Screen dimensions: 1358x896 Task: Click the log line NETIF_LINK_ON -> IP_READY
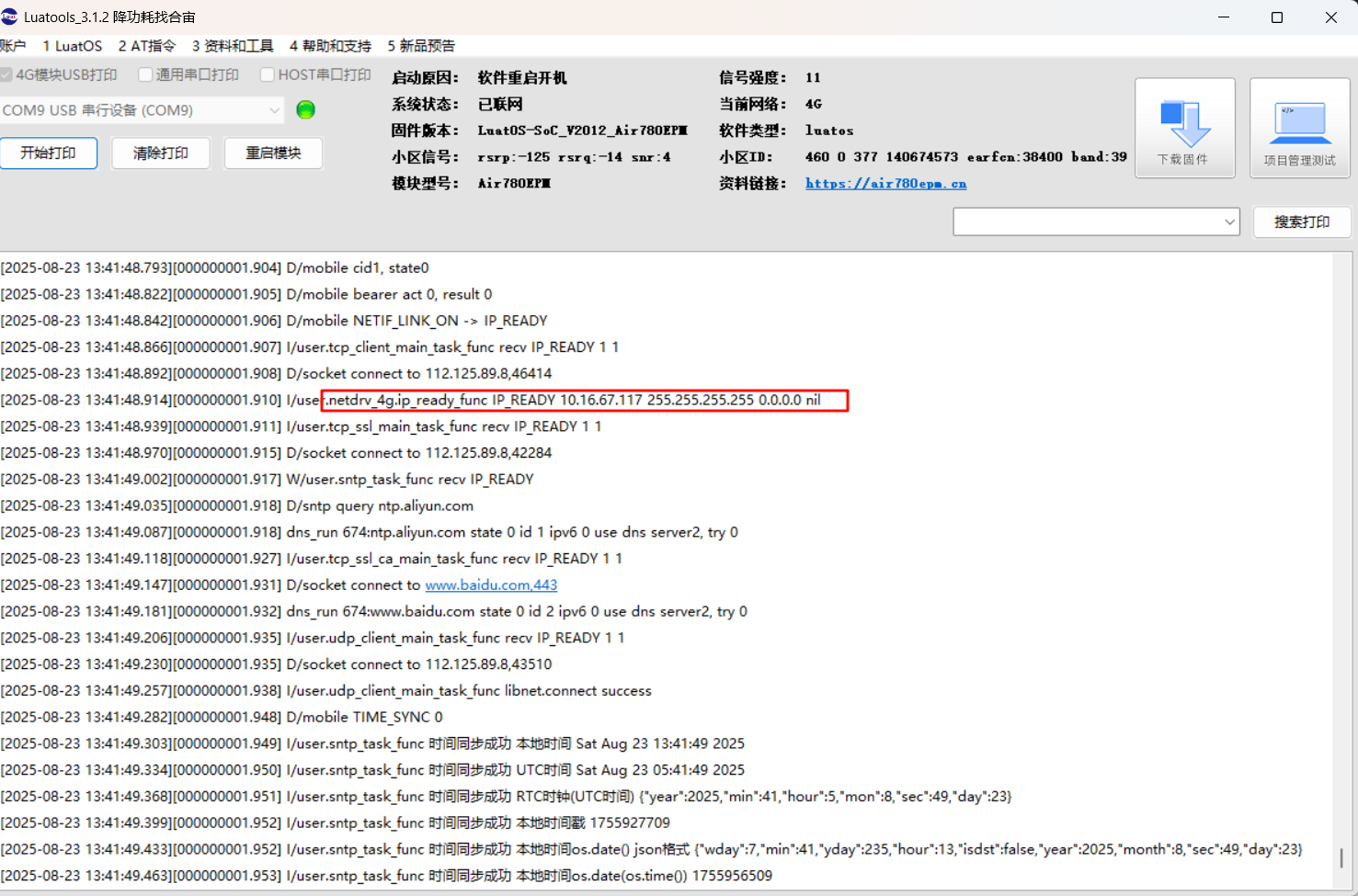tap(274, 321)
